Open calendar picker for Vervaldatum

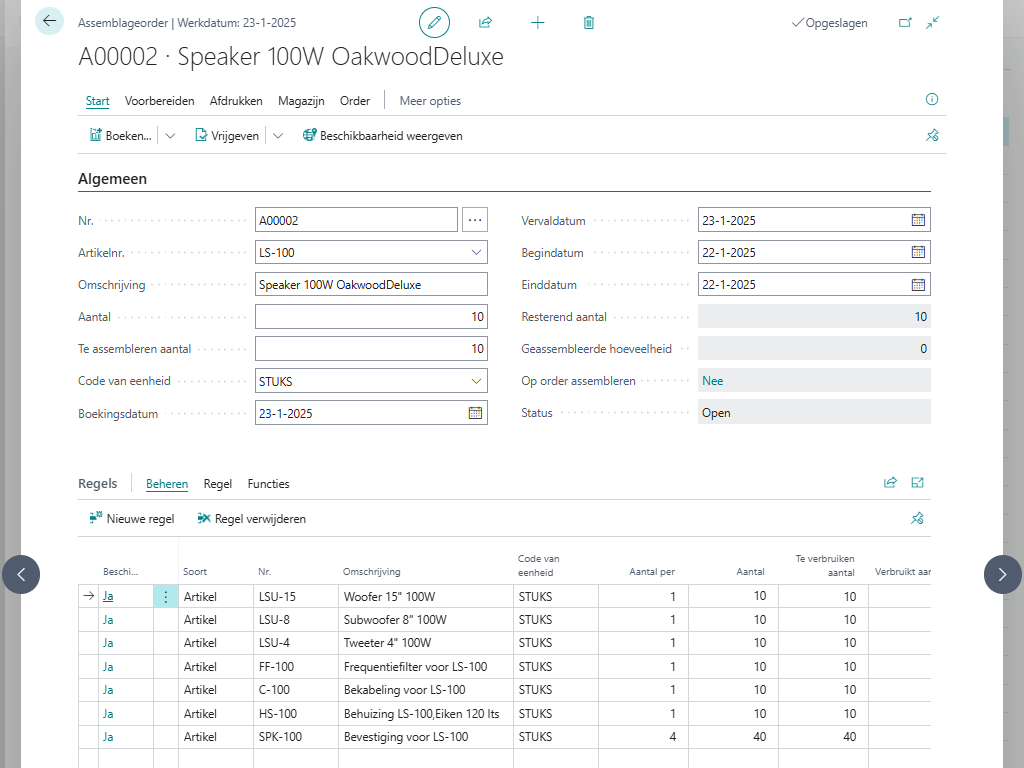pyautogui.click(x=918, y=220)
